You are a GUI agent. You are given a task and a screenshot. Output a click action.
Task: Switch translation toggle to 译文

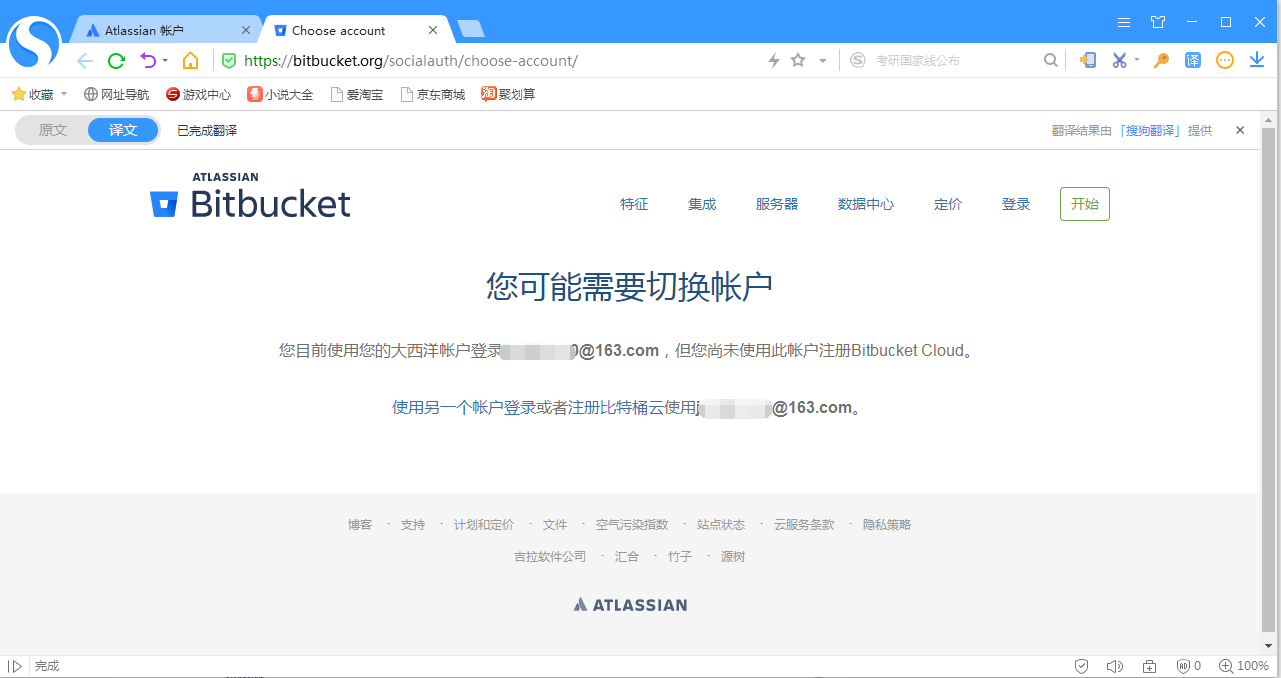(123, 130)
